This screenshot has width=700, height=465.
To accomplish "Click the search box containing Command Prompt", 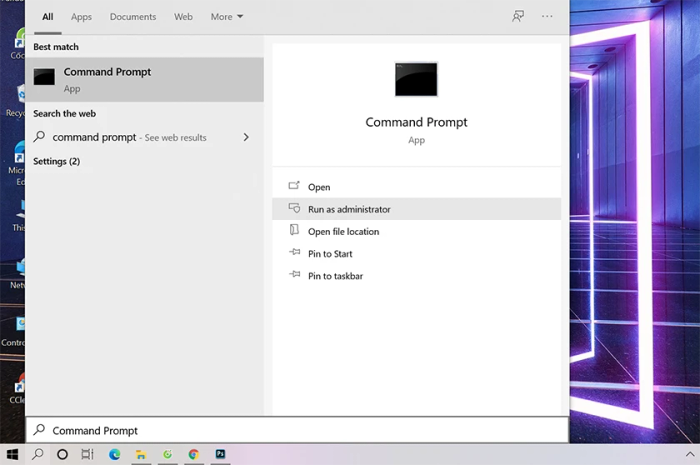I will pyautogui.click(x=297, y=430).
